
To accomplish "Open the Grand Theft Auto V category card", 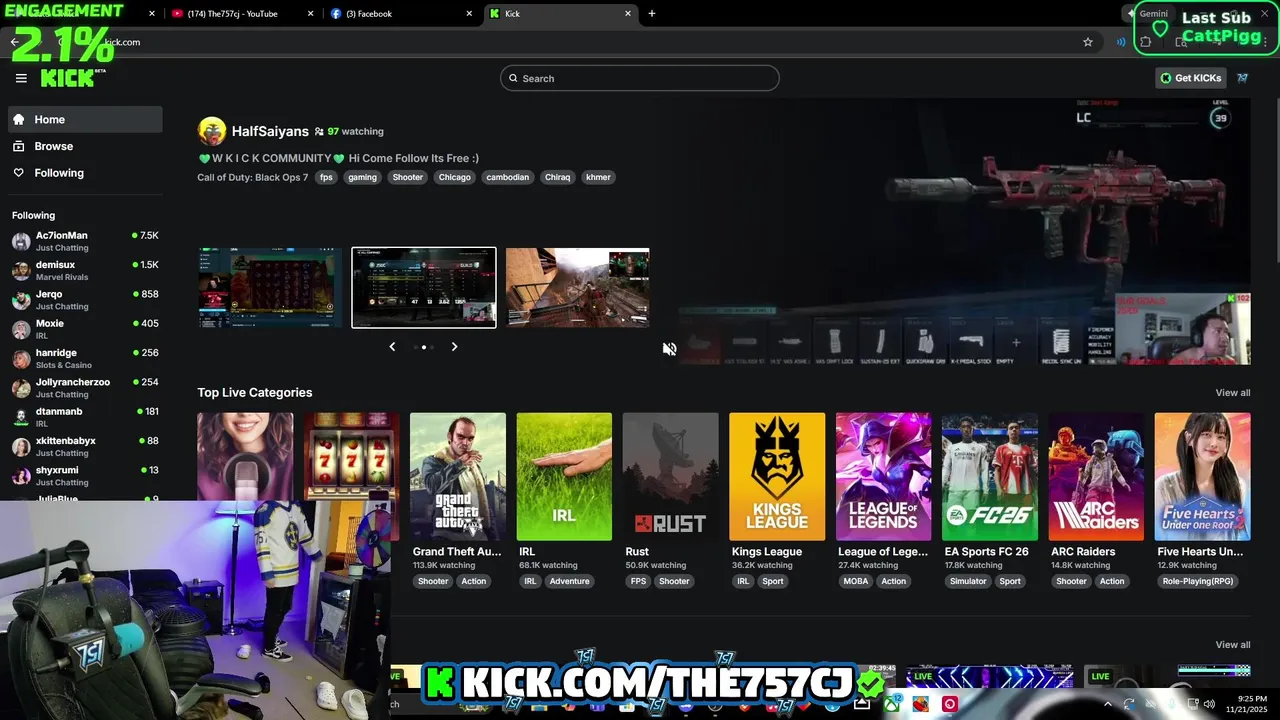I will [x=458, y=477].
